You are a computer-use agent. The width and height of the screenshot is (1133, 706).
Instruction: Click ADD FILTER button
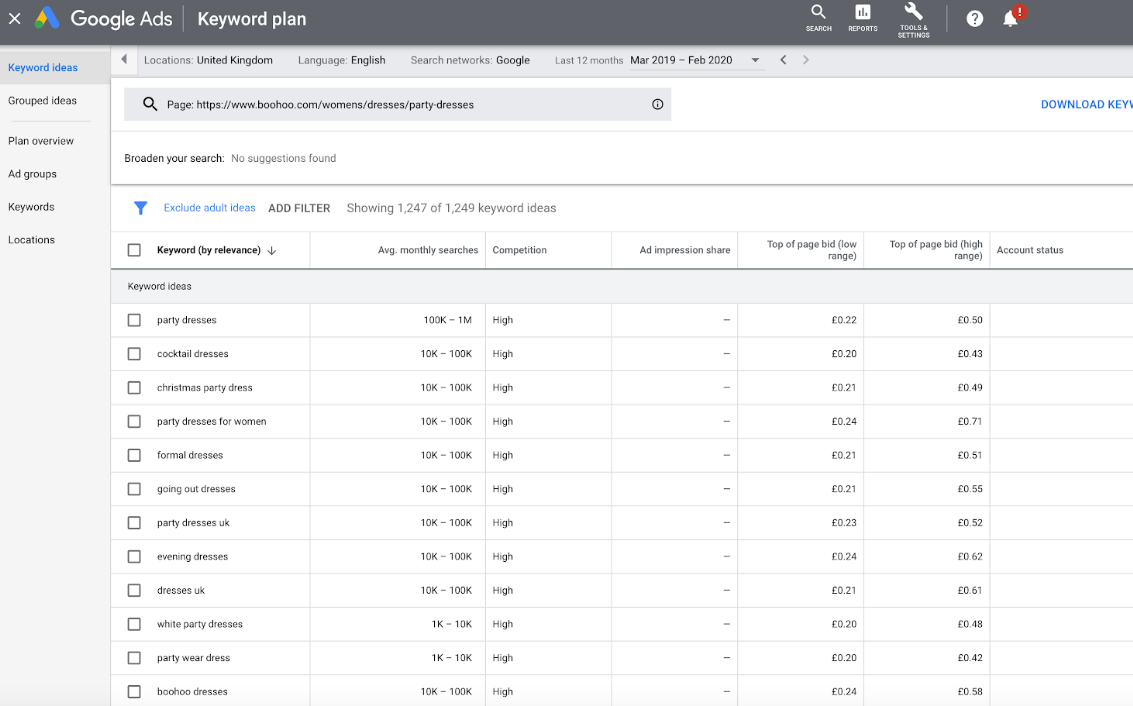coord(299,208)
